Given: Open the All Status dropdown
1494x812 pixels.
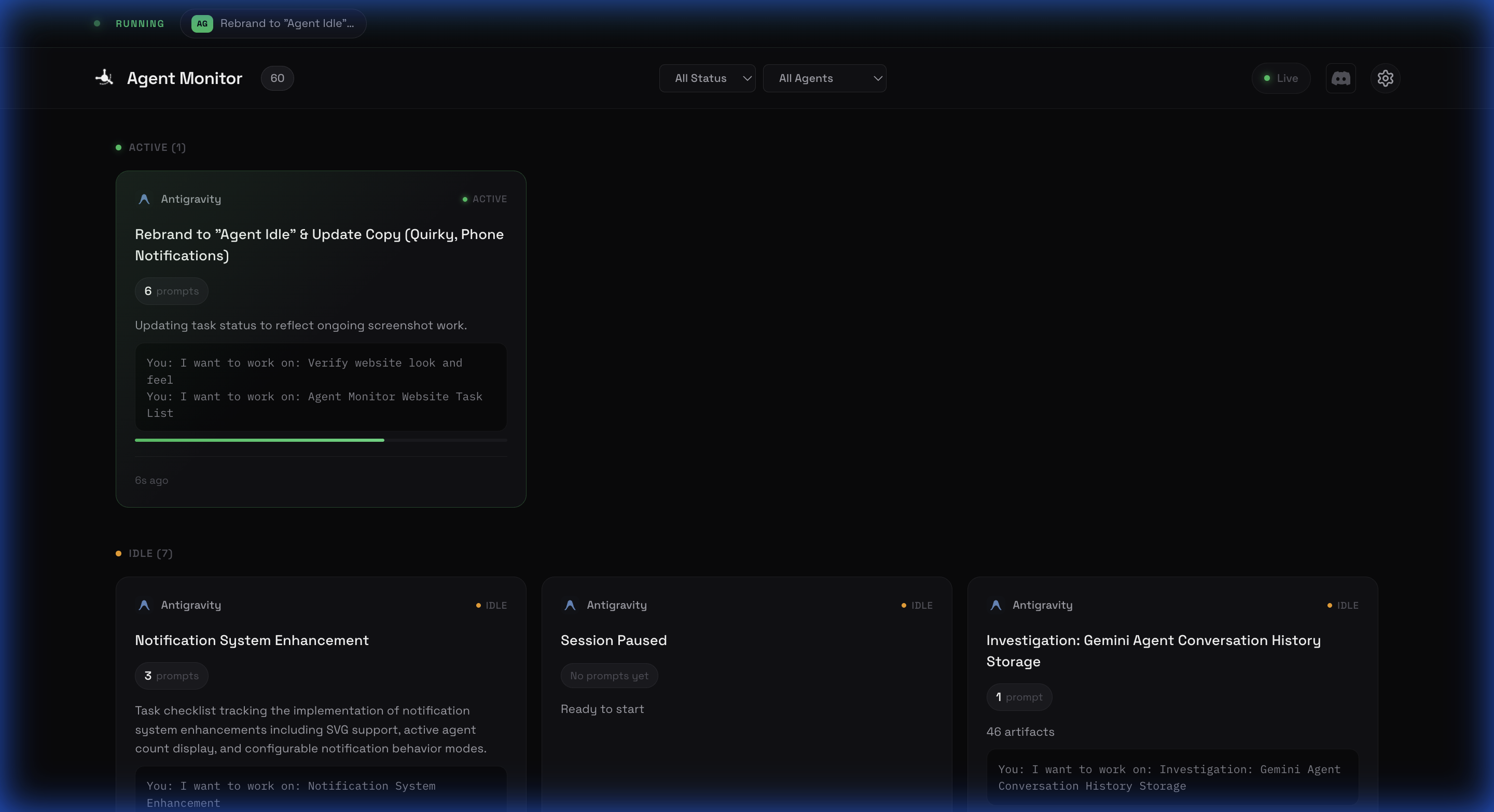Looking at the screenshot, I should 707,78.
